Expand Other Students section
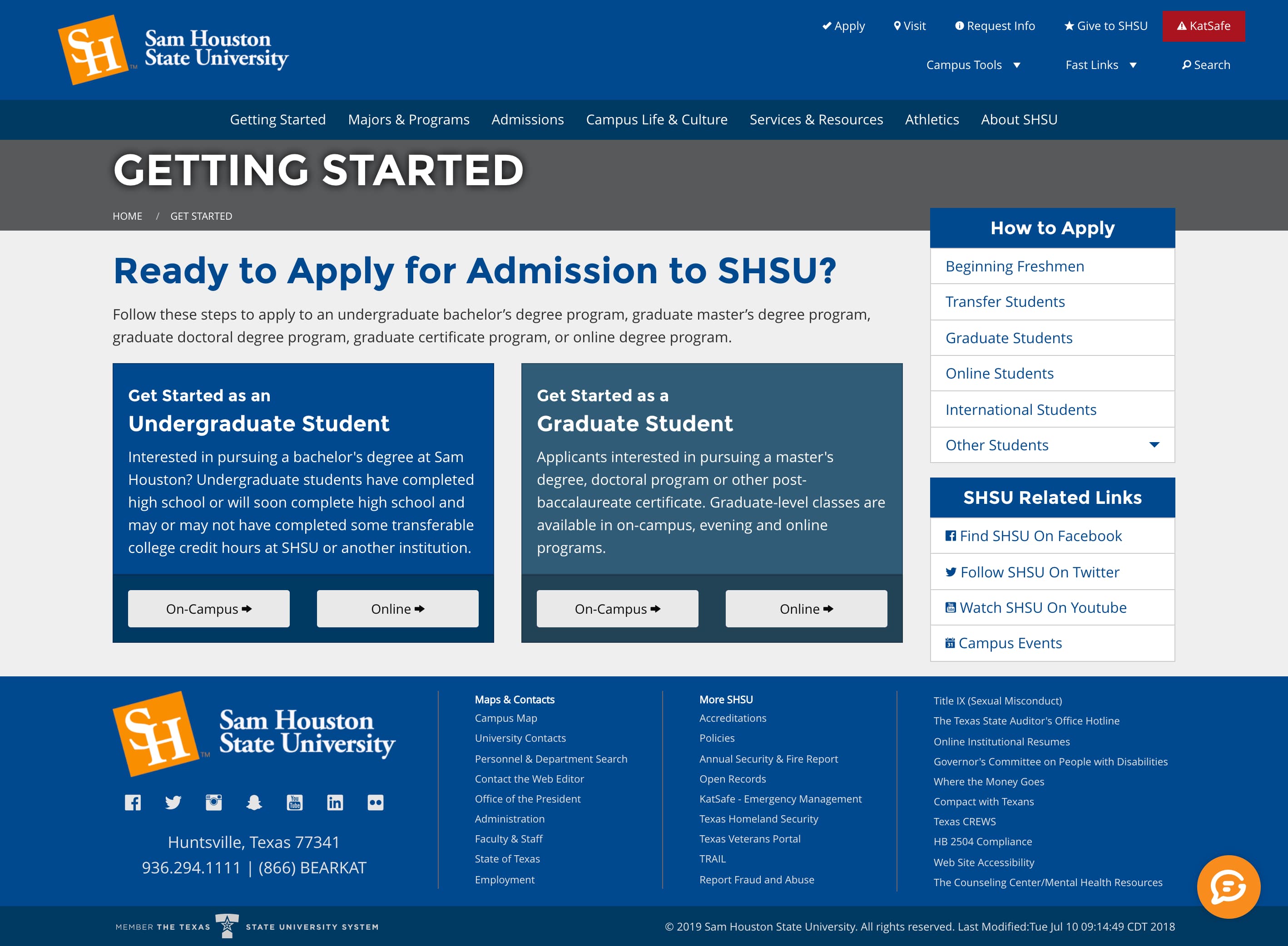This screenshot has height=946, width=1288. coord(1052,445)
